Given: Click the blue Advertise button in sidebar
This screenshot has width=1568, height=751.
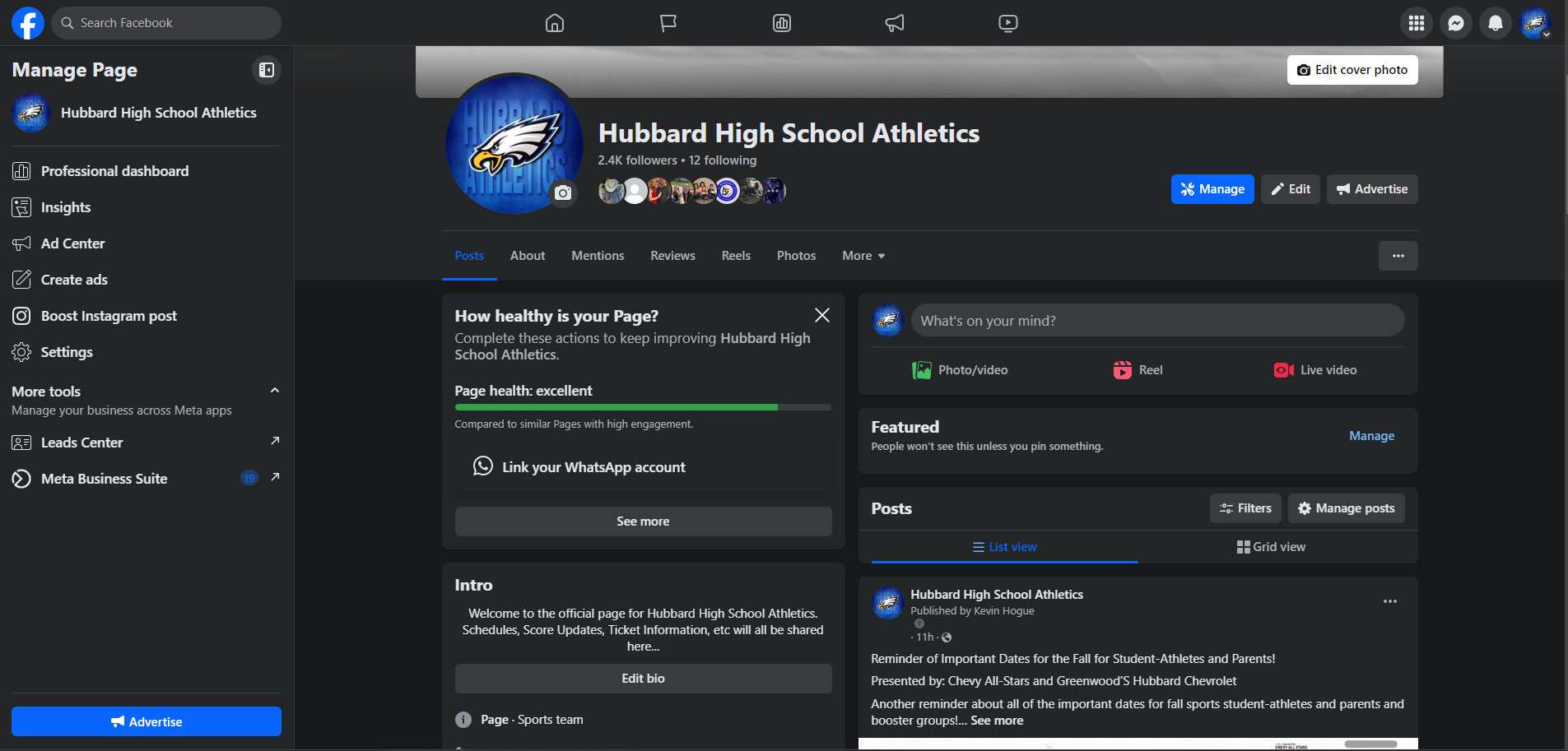Looking at the screenshot, I should pos(147,721).
